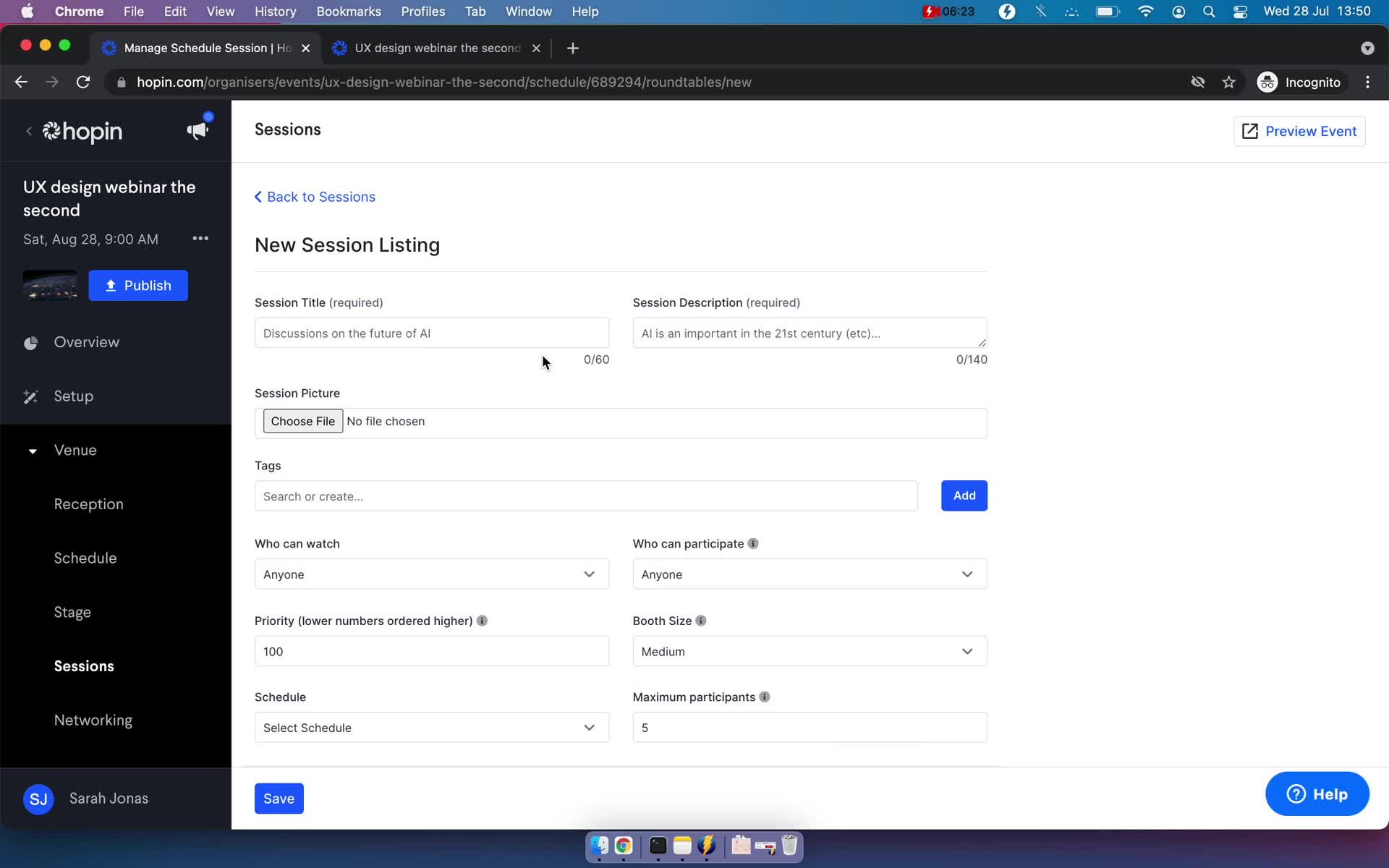Select the Manage Schedule Session tab

pos(207,48)
